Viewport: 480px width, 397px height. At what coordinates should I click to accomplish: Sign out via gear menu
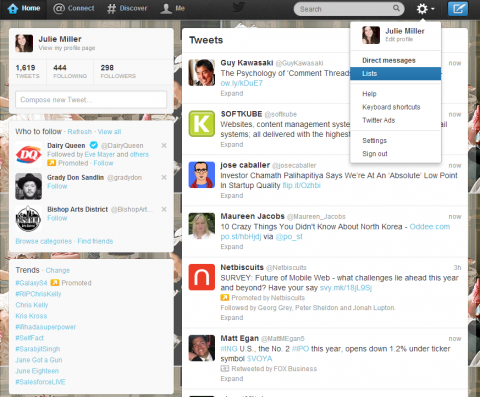click(375, 154)
